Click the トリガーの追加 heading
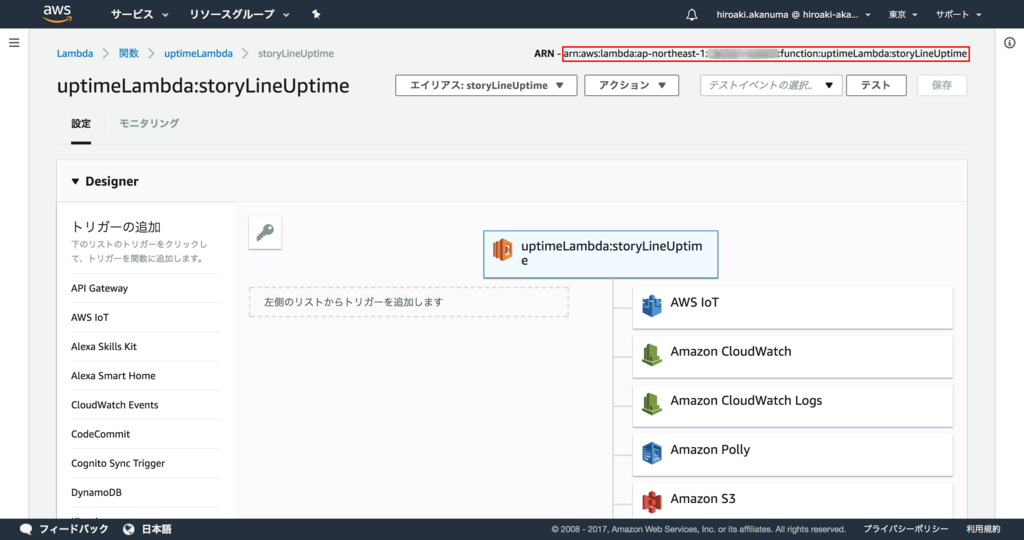 click(116, 227)
